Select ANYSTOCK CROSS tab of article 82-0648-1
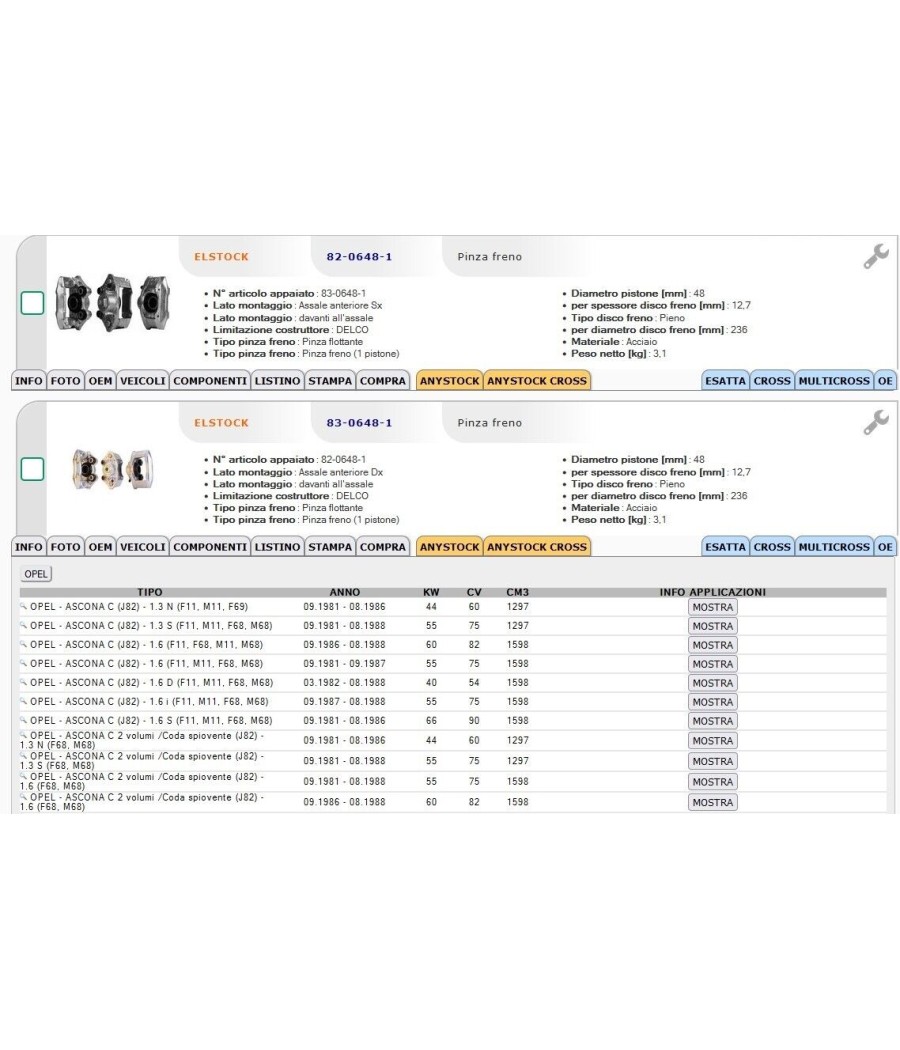The image size is (900, 1050). [537, 381]
